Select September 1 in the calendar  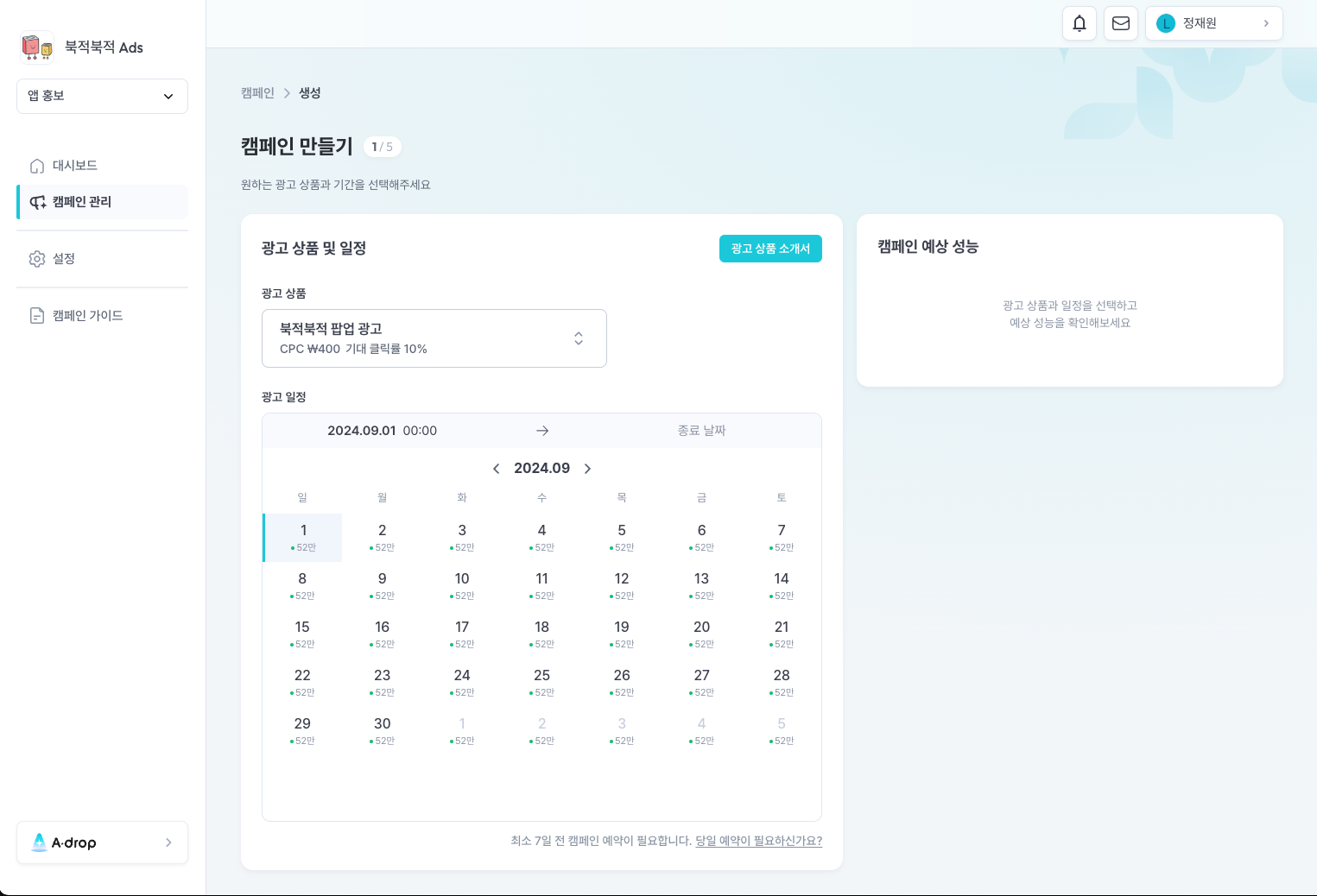303,538
